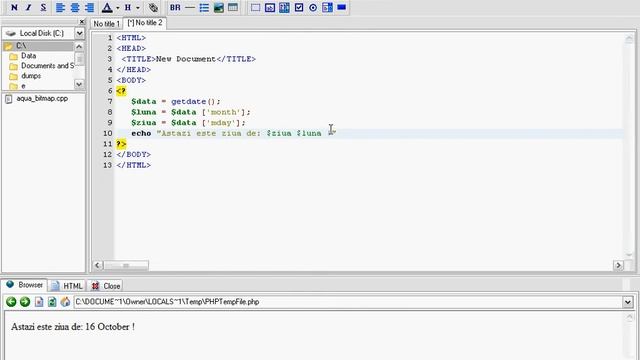The width and height of the screenshot is (640, 360).
Task: Align text right
Action: pyautogui.click(x=89, y=7)
